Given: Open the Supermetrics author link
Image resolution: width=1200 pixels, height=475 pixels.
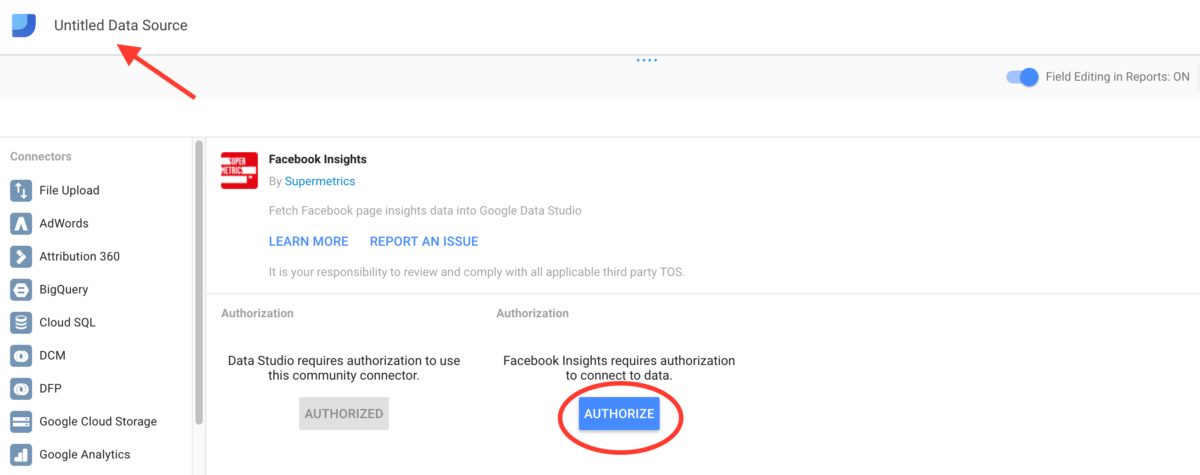Looking at the screenshot, I should click(x=320, y=181).
